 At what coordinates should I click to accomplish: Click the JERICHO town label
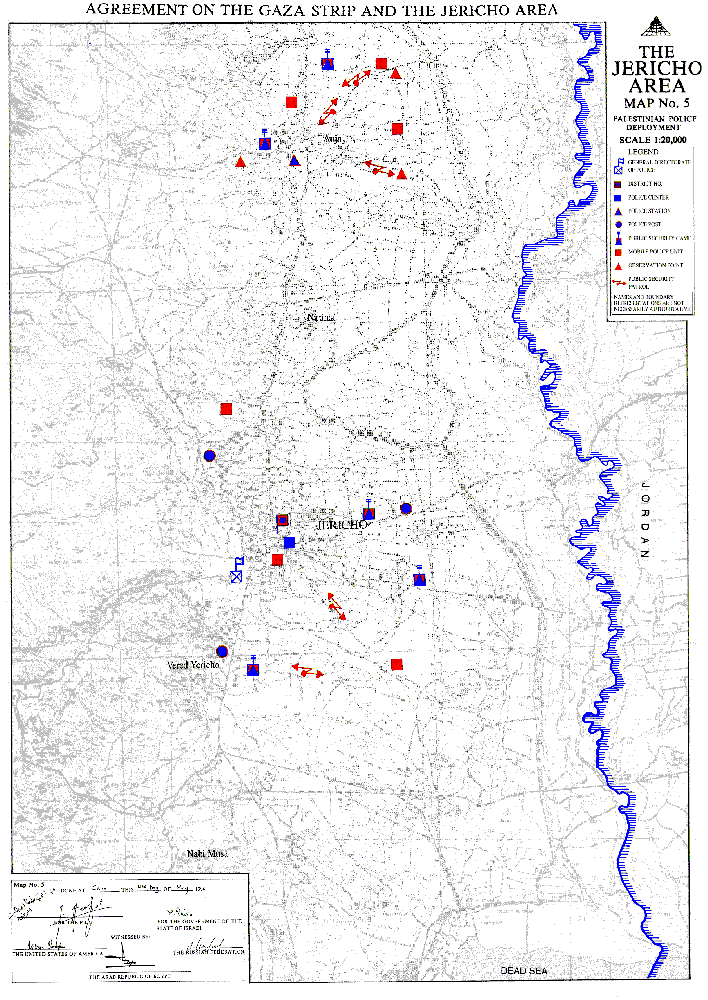[x=343, y=524]
